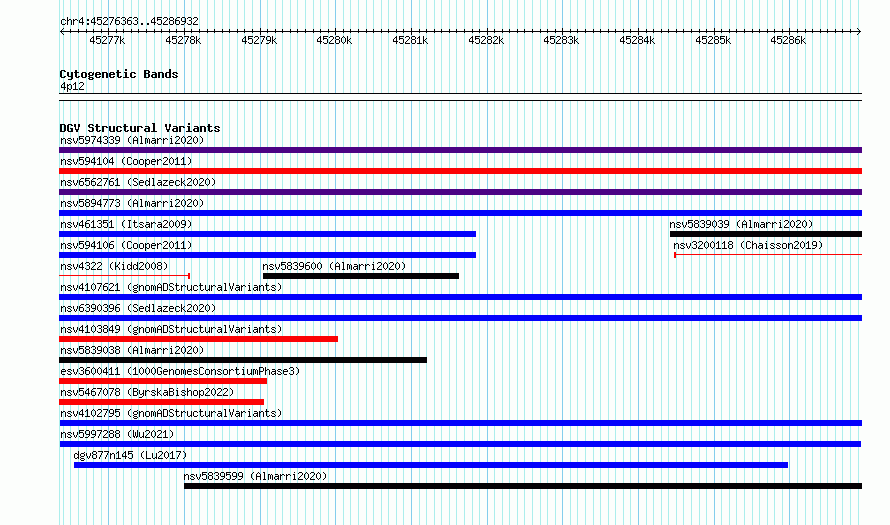
Task: Click the dgv877n145 (Lu2017) label
Action: click(x=130, y=455)
